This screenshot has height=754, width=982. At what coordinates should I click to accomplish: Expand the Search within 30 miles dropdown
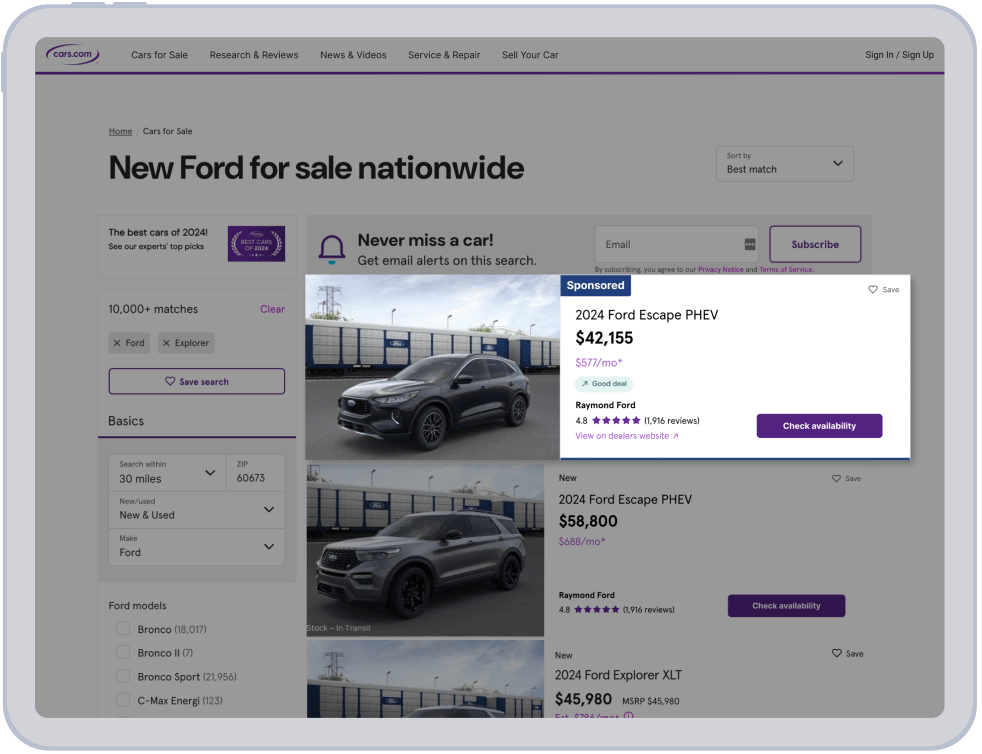pos(167,472)
